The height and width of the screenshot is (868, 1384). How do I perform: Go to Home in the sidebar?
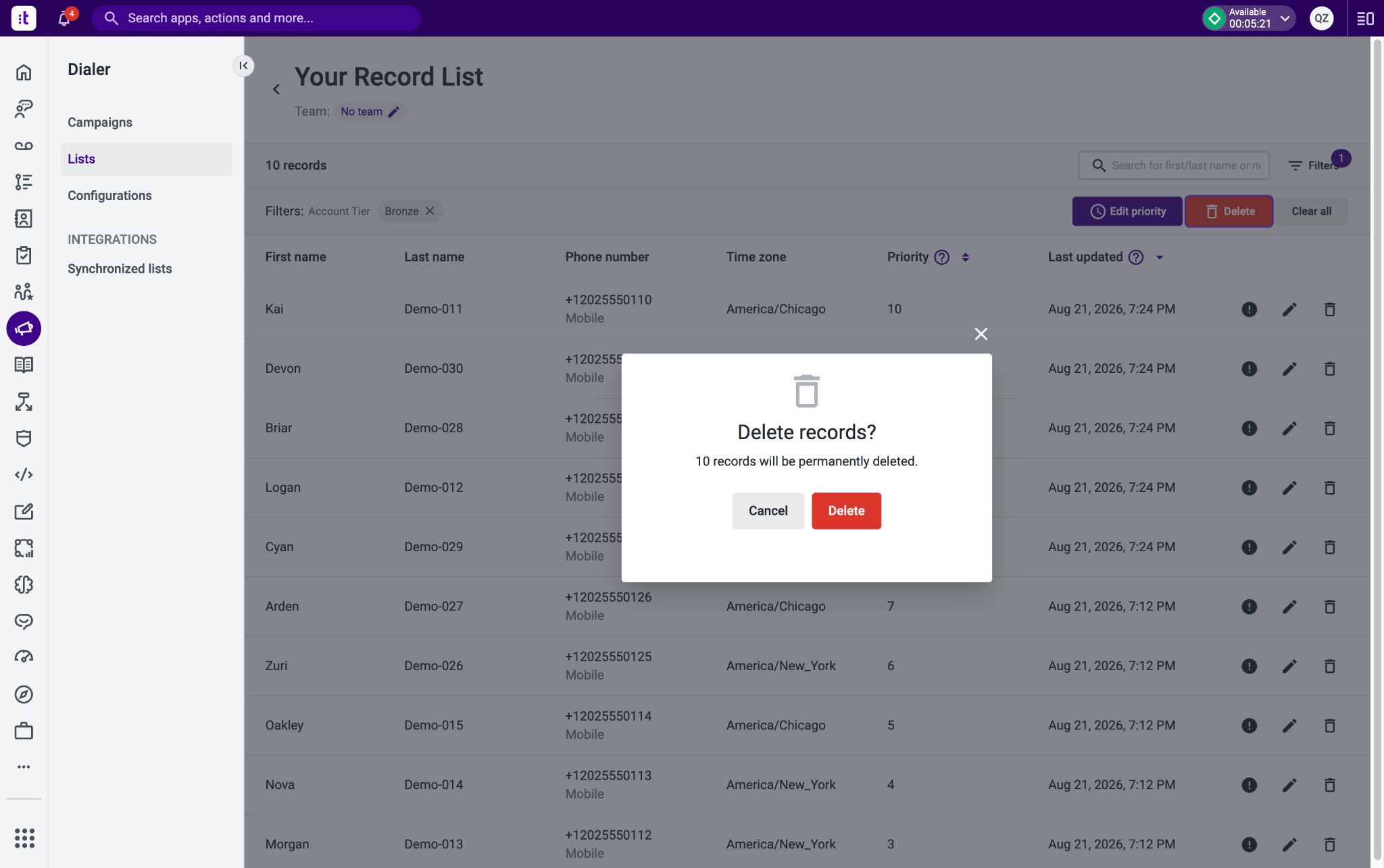tap(24, 72)
